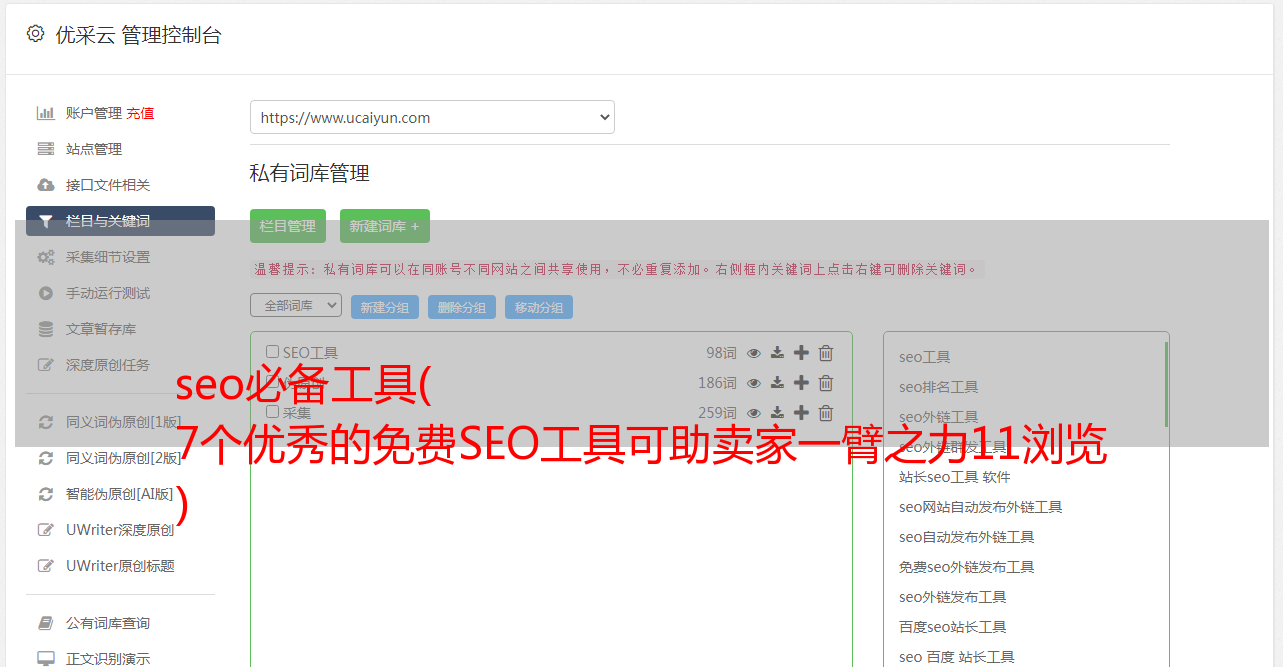The image size is (1283, 667).
Task: Click the 公有词库查询 book icon
Action: pyautogui.click(x=46, y=623)
